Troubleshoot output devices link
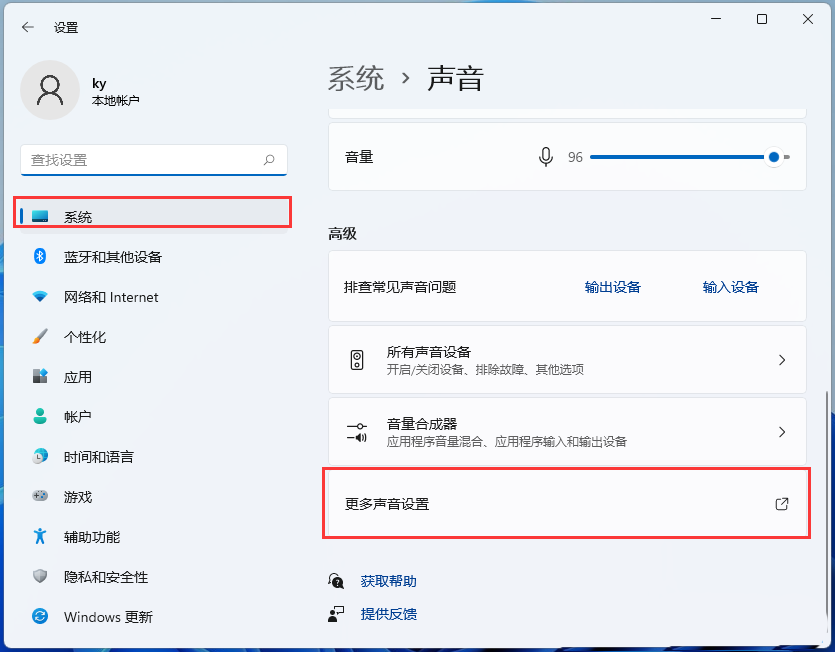This screenshot has width=835, height=652. 612,287
